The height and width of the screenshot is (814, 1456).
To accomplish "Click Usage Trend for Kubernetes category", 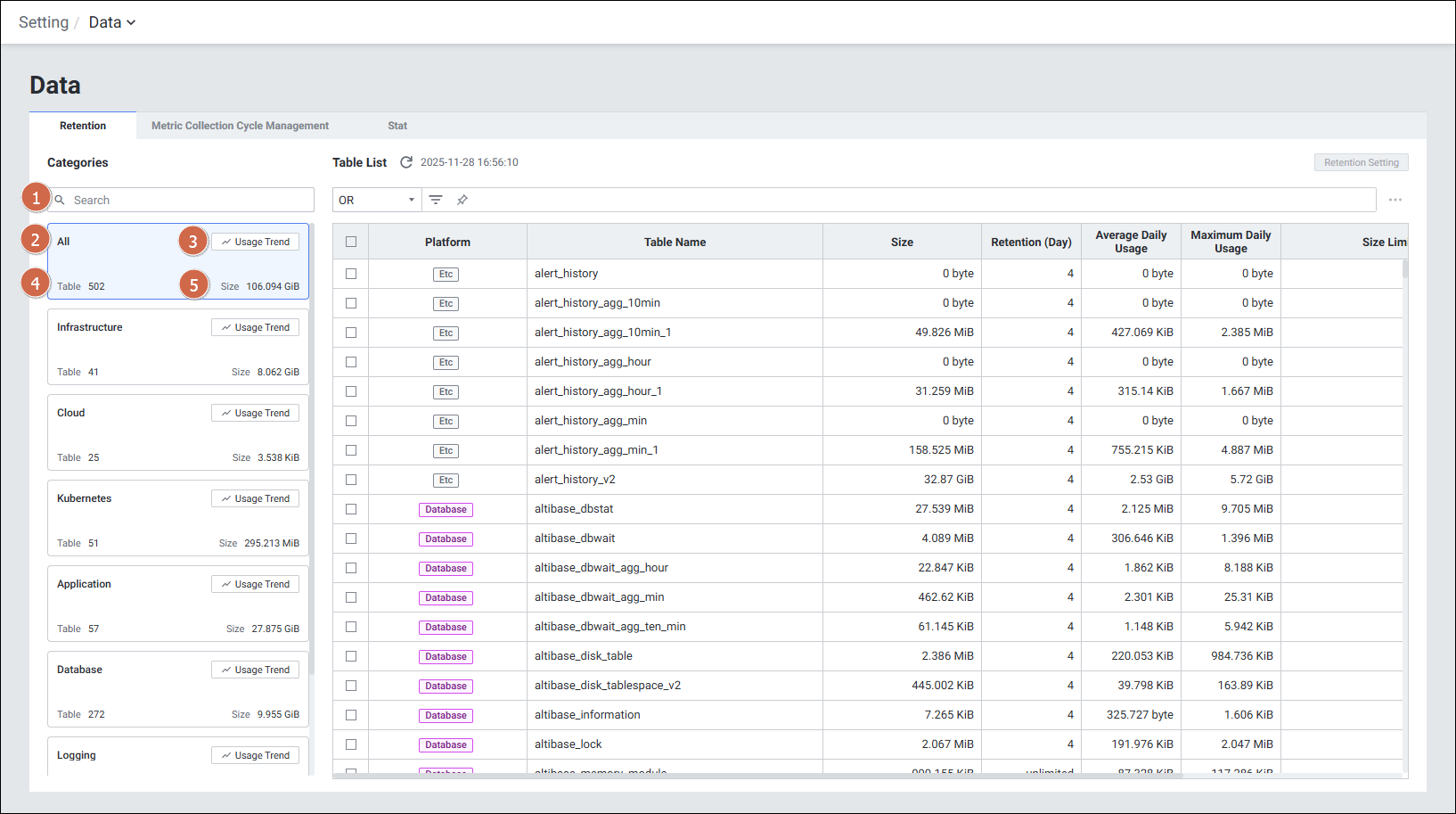I will pos(256,498).
